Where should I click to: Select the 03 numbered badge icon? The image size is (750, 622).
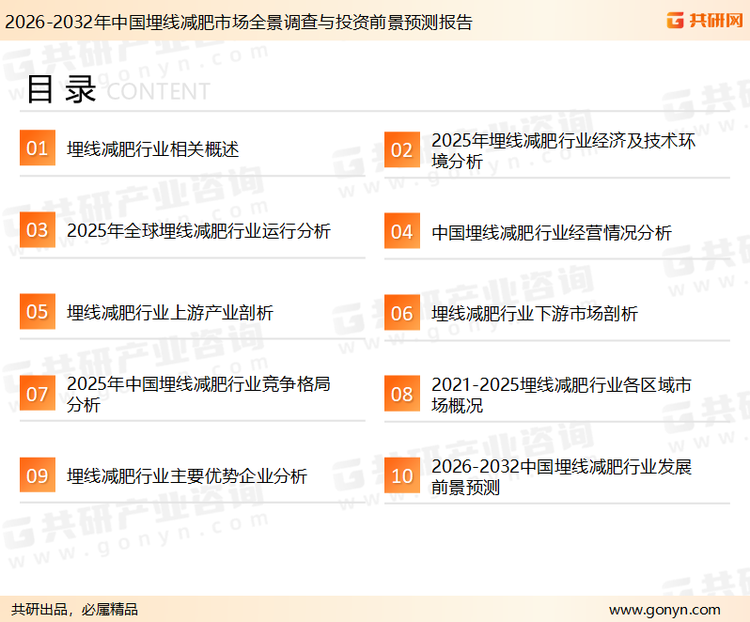[x=37, y=231]
